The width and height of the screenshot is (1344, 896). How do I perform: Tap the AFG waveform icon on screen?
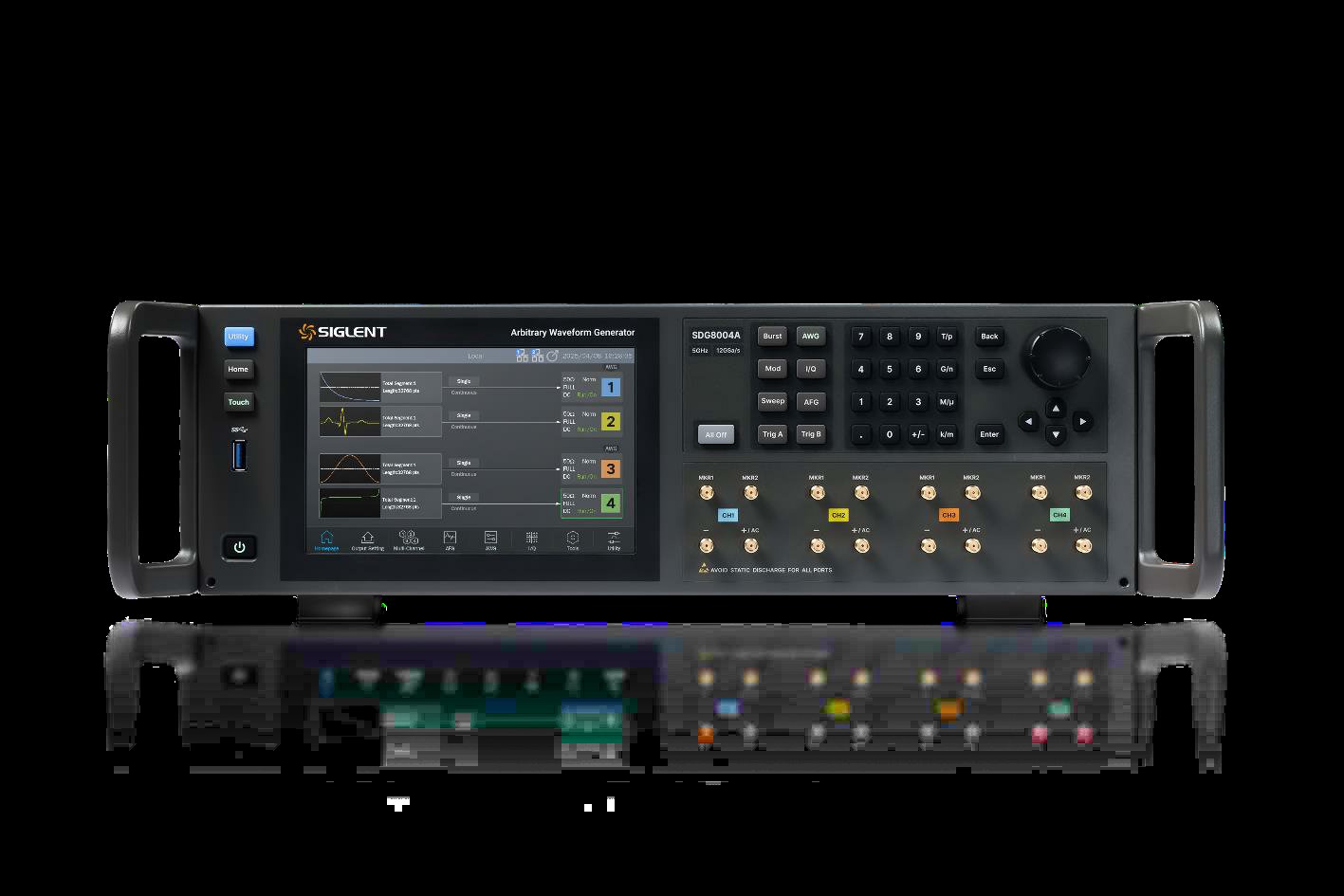[x=450, y=539]
